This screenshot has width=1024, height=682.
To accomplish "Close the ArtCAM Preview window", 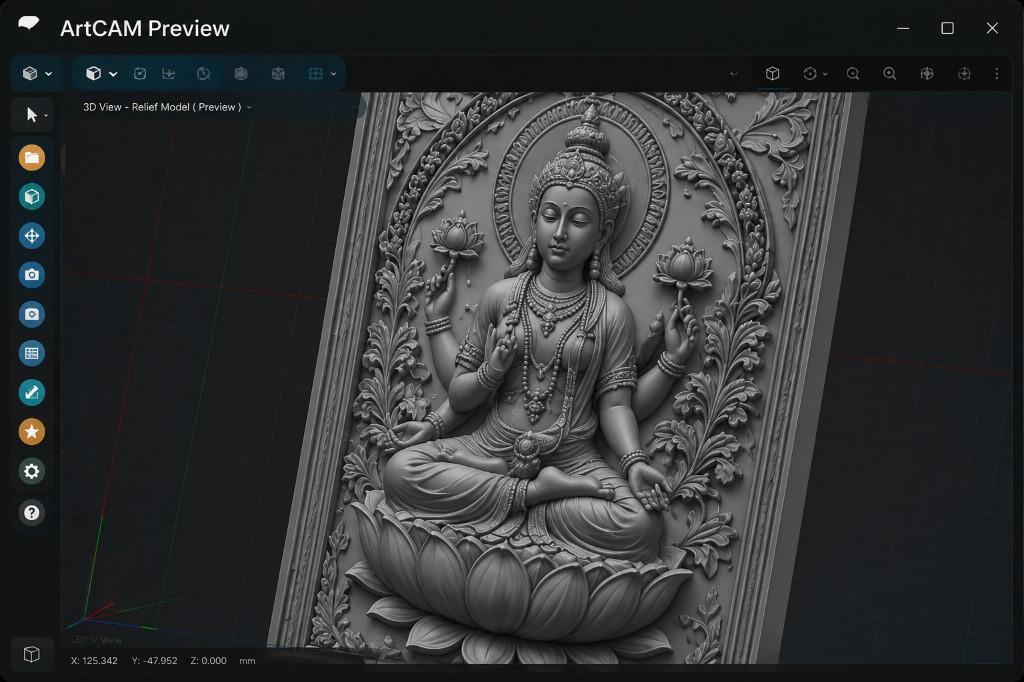I will [x=992, y=28].
